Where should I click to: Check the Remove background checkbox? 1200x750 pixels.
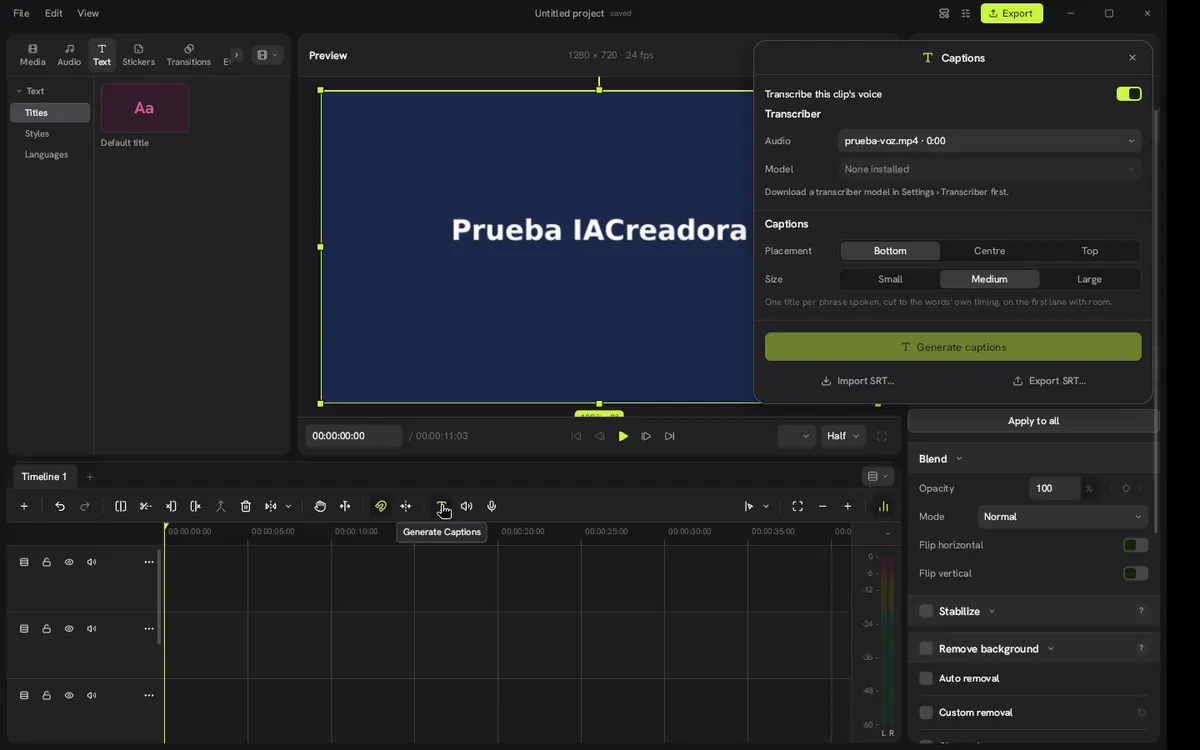(926, 649)
